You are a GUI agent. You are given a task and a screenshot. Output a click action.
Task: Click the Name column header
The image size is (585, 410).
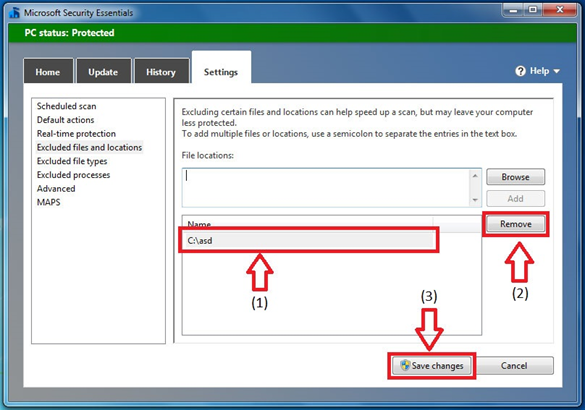pos(308,223)
